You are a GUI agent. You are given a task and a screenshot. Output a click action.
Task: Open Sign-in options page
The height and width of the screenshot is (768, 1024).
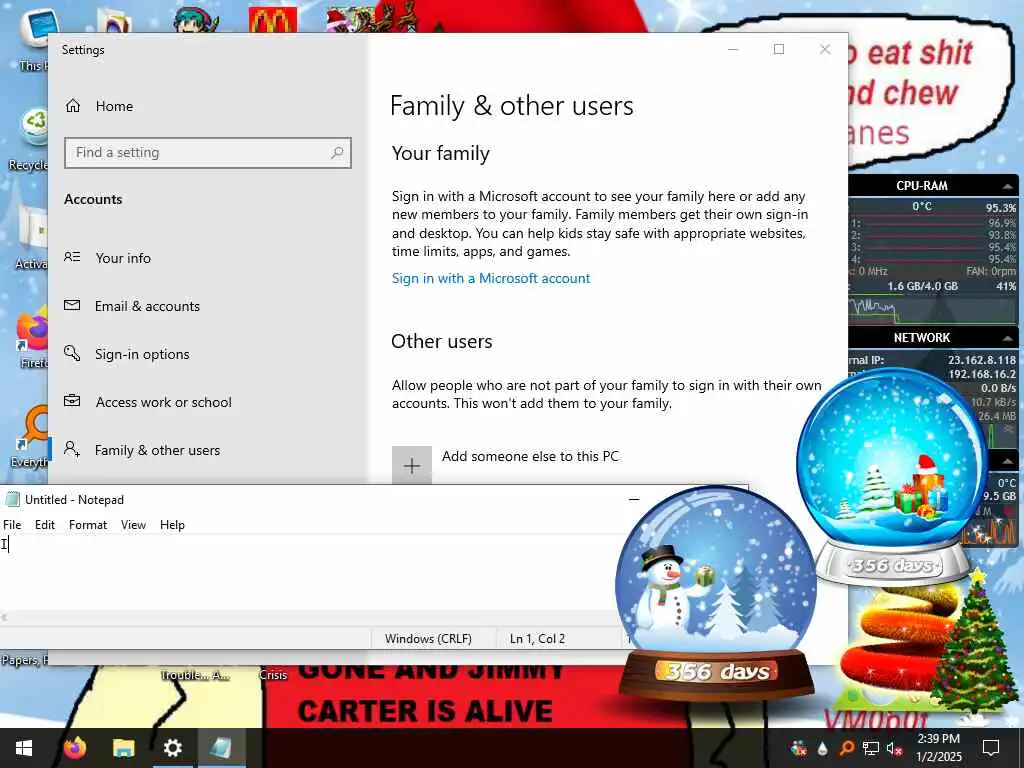coord(127,354)
